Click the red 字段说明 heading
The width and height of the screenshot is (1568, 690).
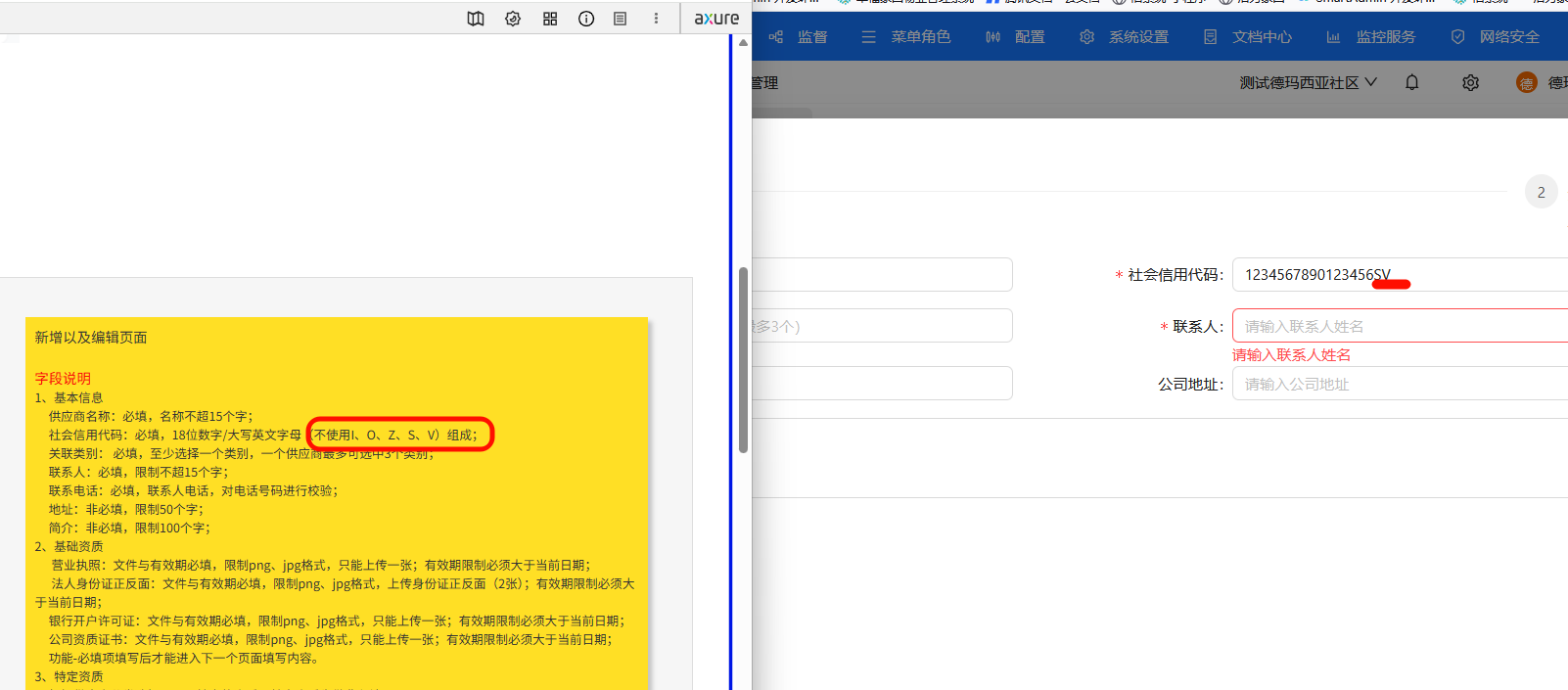pyautogui.click(x=63, y=379)
